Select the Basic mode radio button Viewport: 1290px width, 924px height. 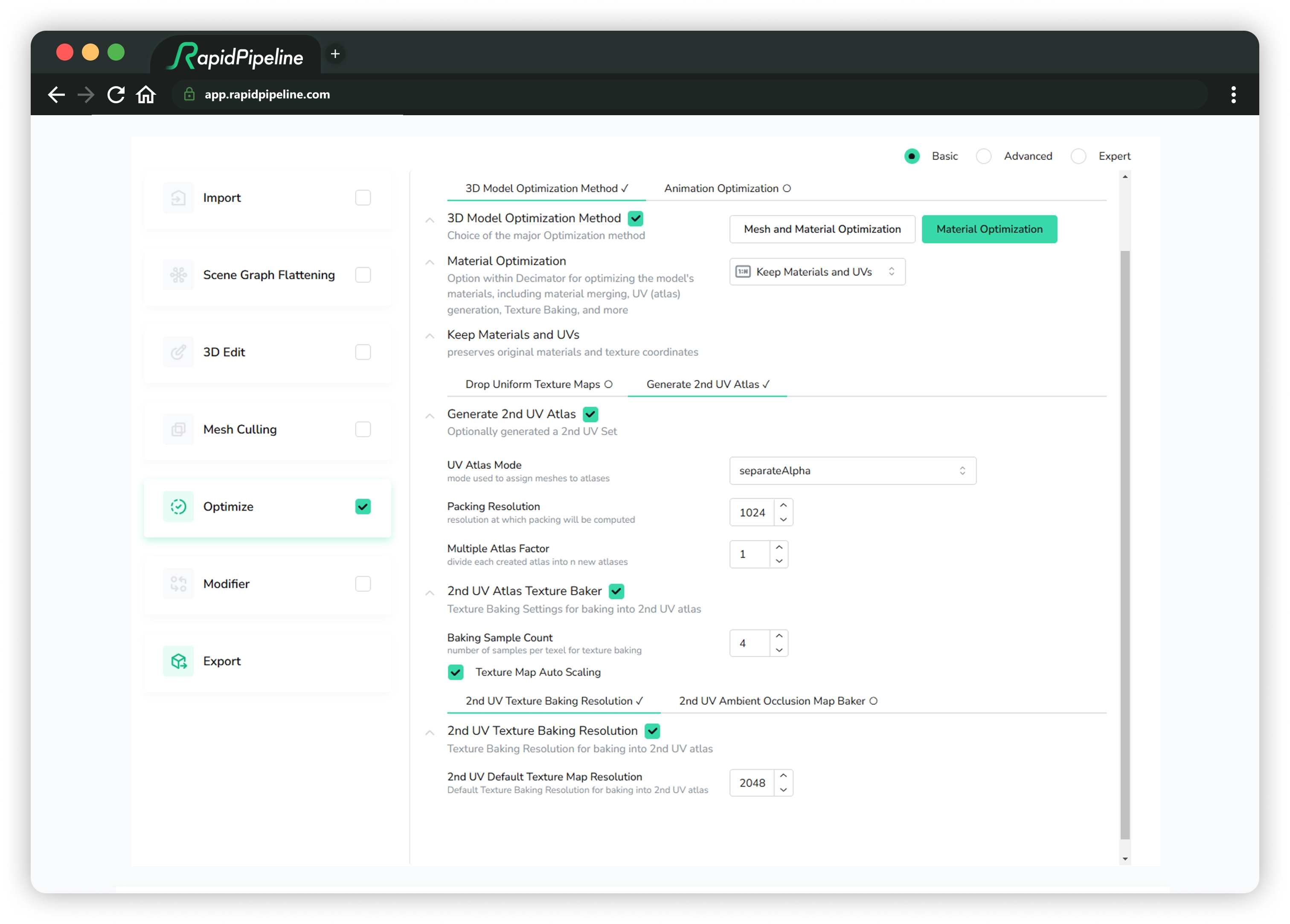pyautogui.click(x=912, y=156)
